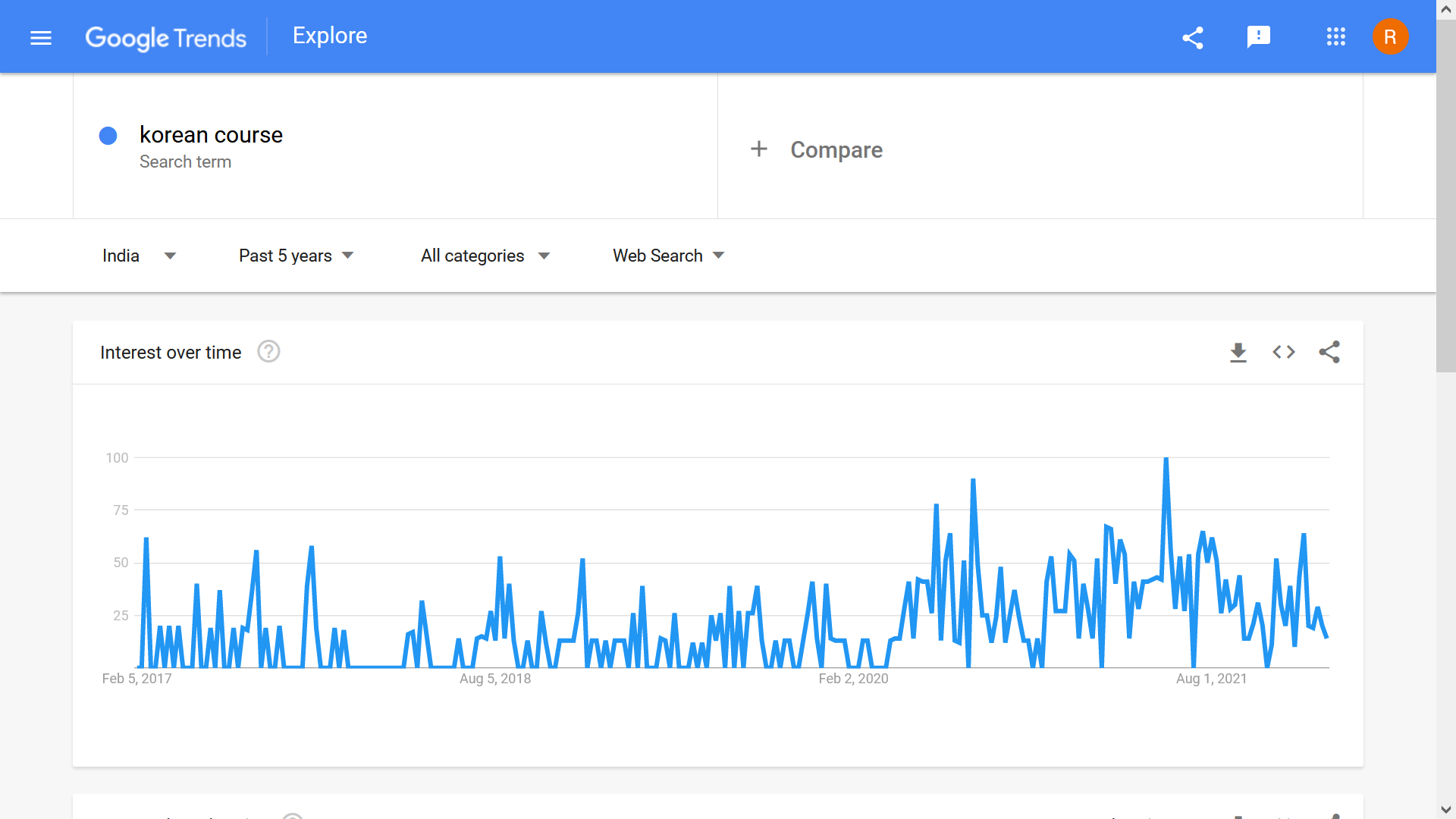This screenshot has width=1456, height=819.
Task: Open the embed code icon
Action: (x=1284, y=352)
